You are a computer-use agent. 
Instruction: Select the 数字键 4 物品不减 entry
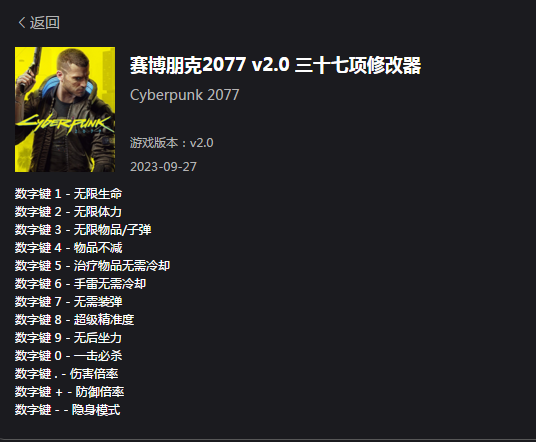click(68, 248)
